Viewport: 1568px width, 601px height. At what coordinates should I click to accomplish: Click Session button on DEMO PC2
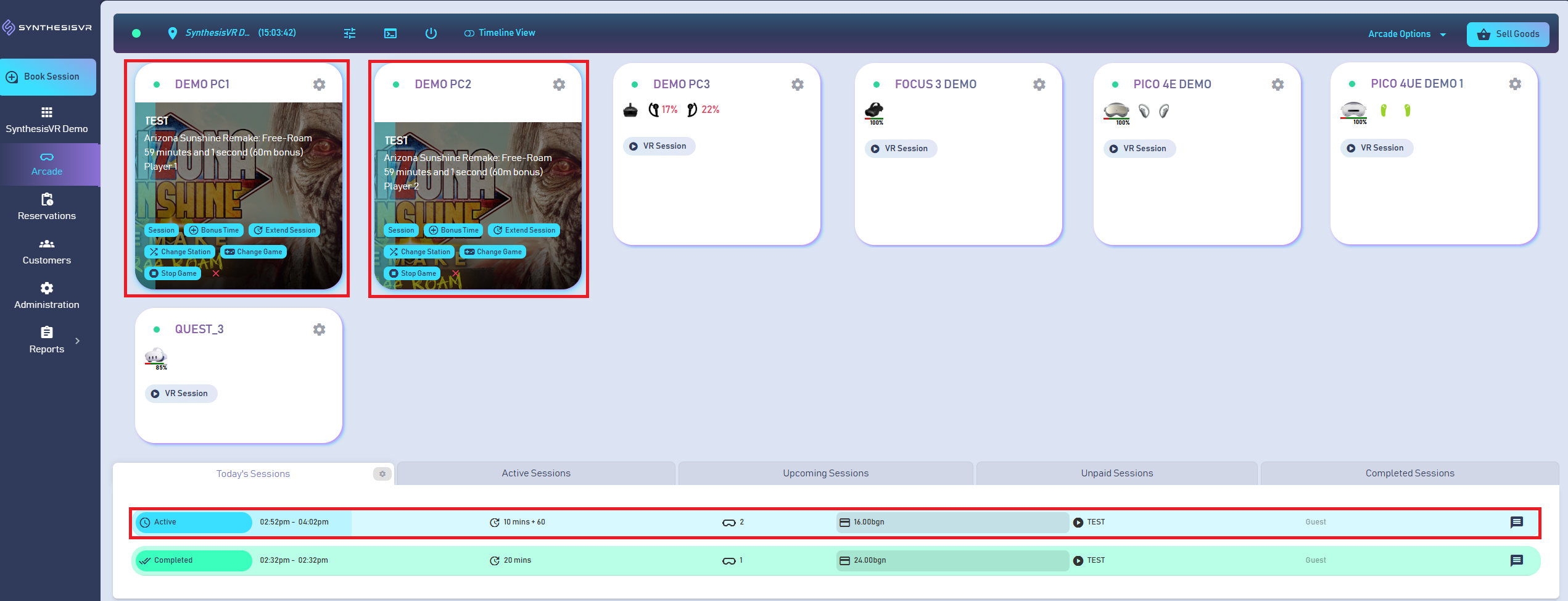401,230
